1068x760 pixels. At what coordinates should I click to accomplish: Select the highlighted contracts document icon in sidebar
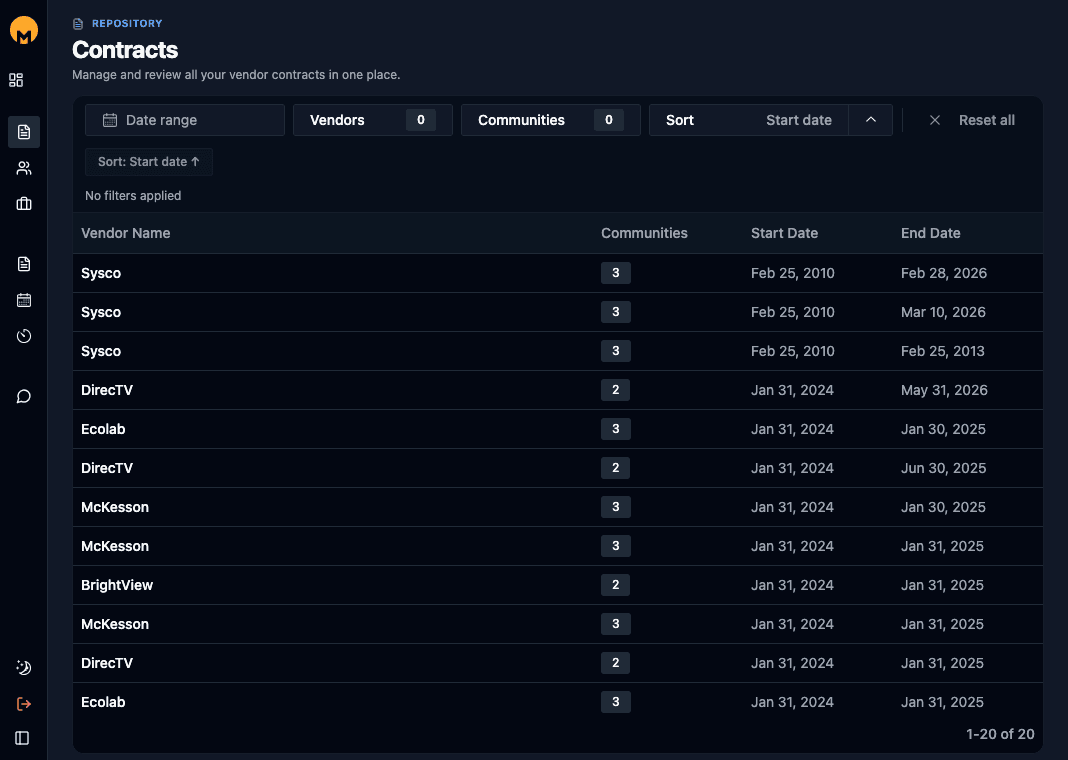point(24,131)
